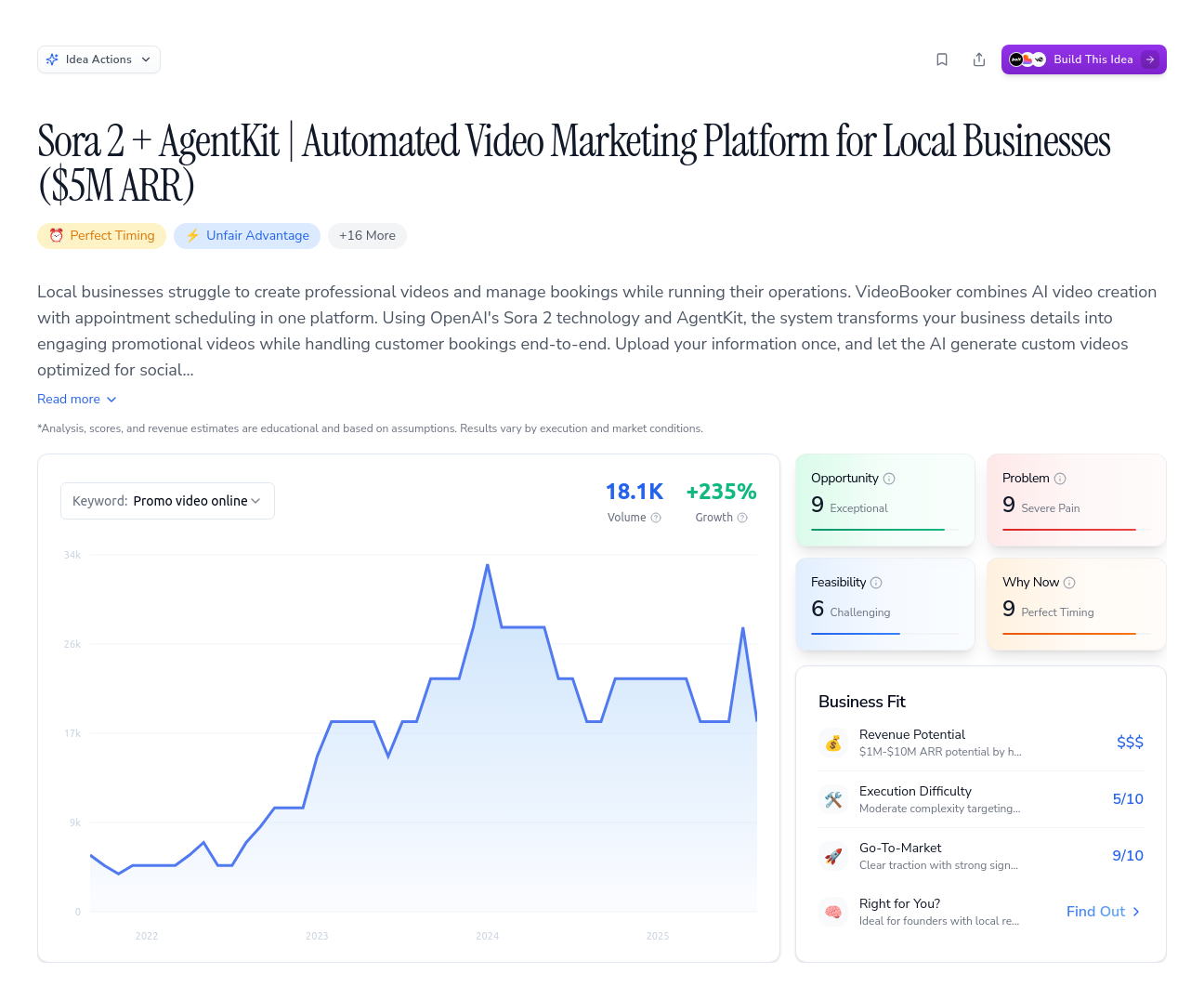Expand the +16 More tags
The height and width of the screenshot is (1000, 1204).
coord(367,236)
